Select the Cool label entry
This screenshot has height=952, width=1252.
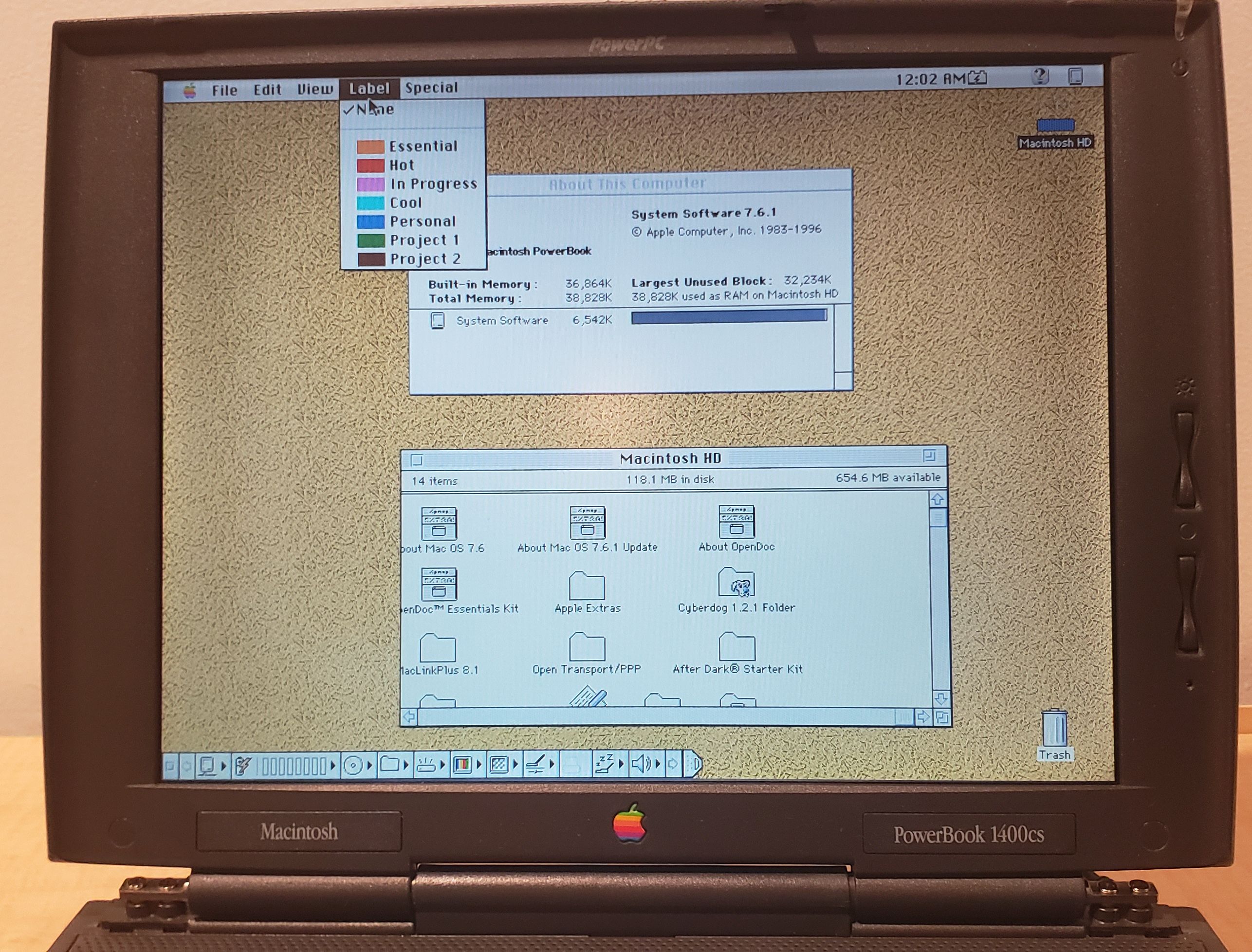tap(413, 202)
